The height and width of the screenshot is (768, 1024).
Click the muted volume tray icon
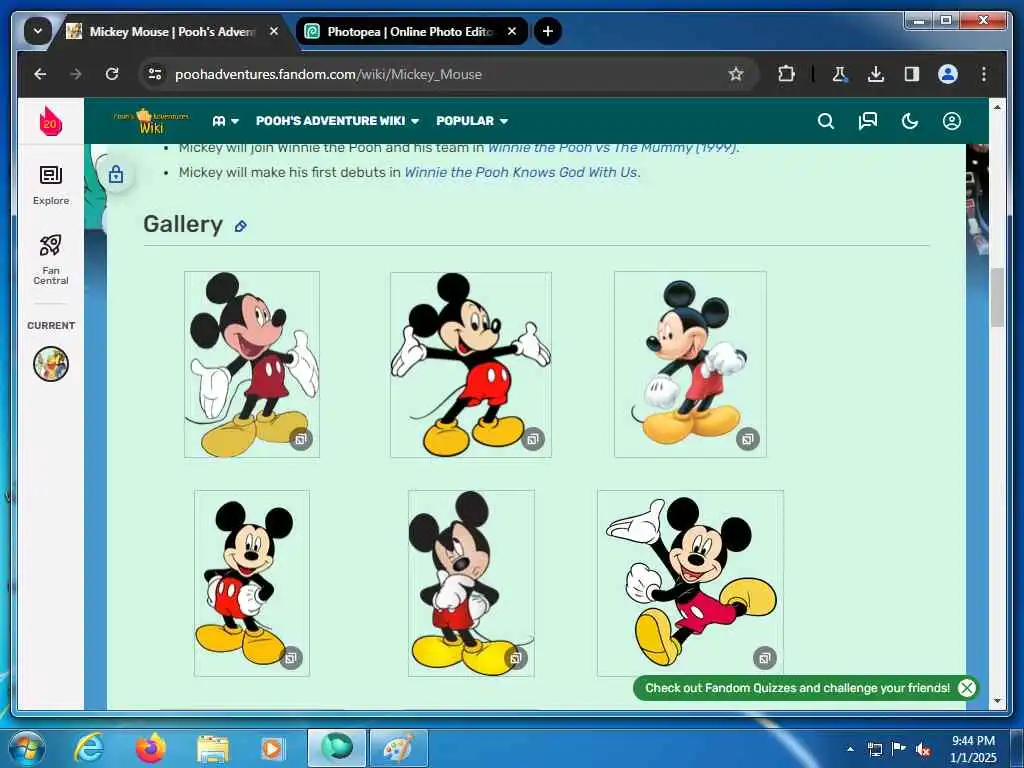923,750
